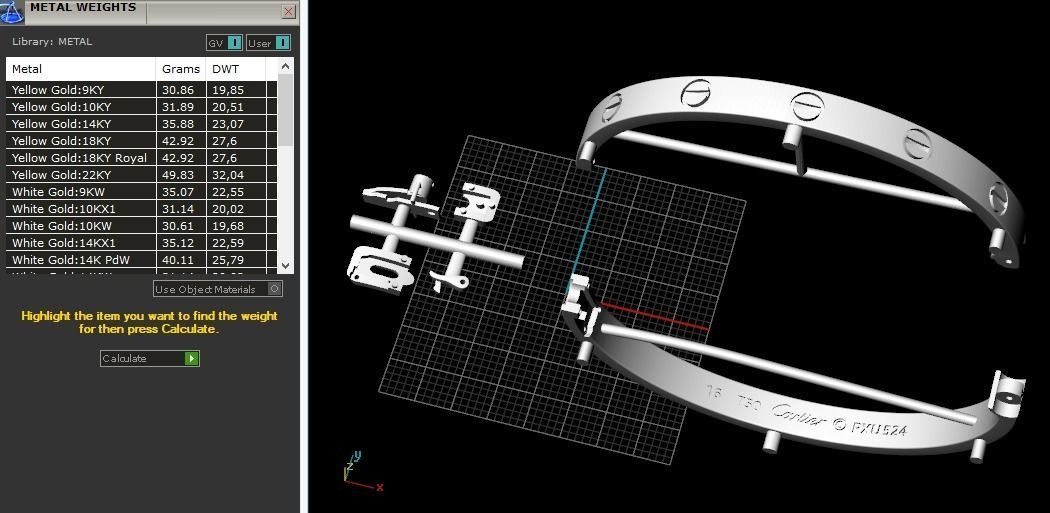This screenshot has width=1050, height=513.
Task: Click the XYZ axis indicator in viewport
Action: (363, 471)
